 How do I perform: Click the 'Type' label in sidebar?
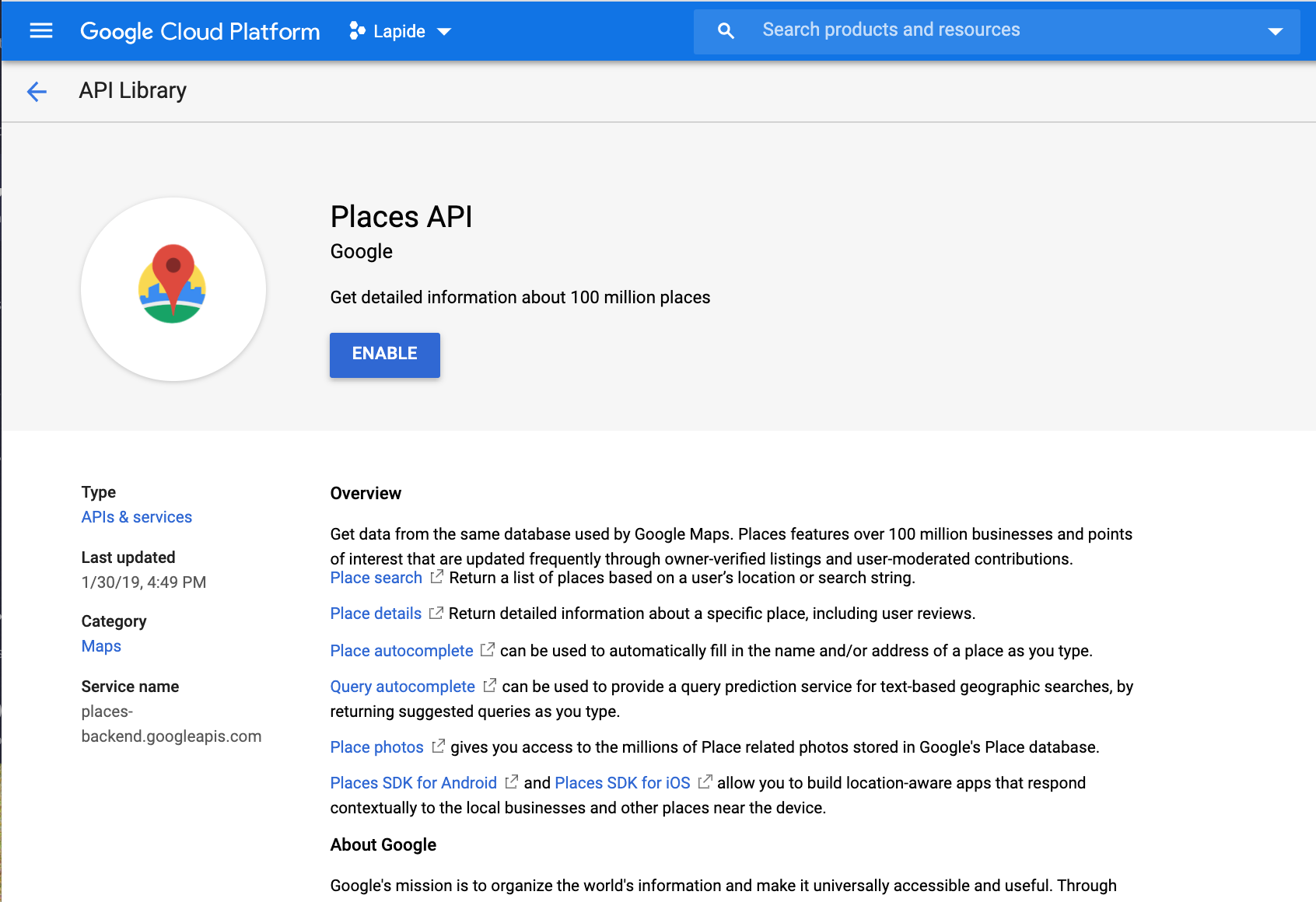pos(99,492)
